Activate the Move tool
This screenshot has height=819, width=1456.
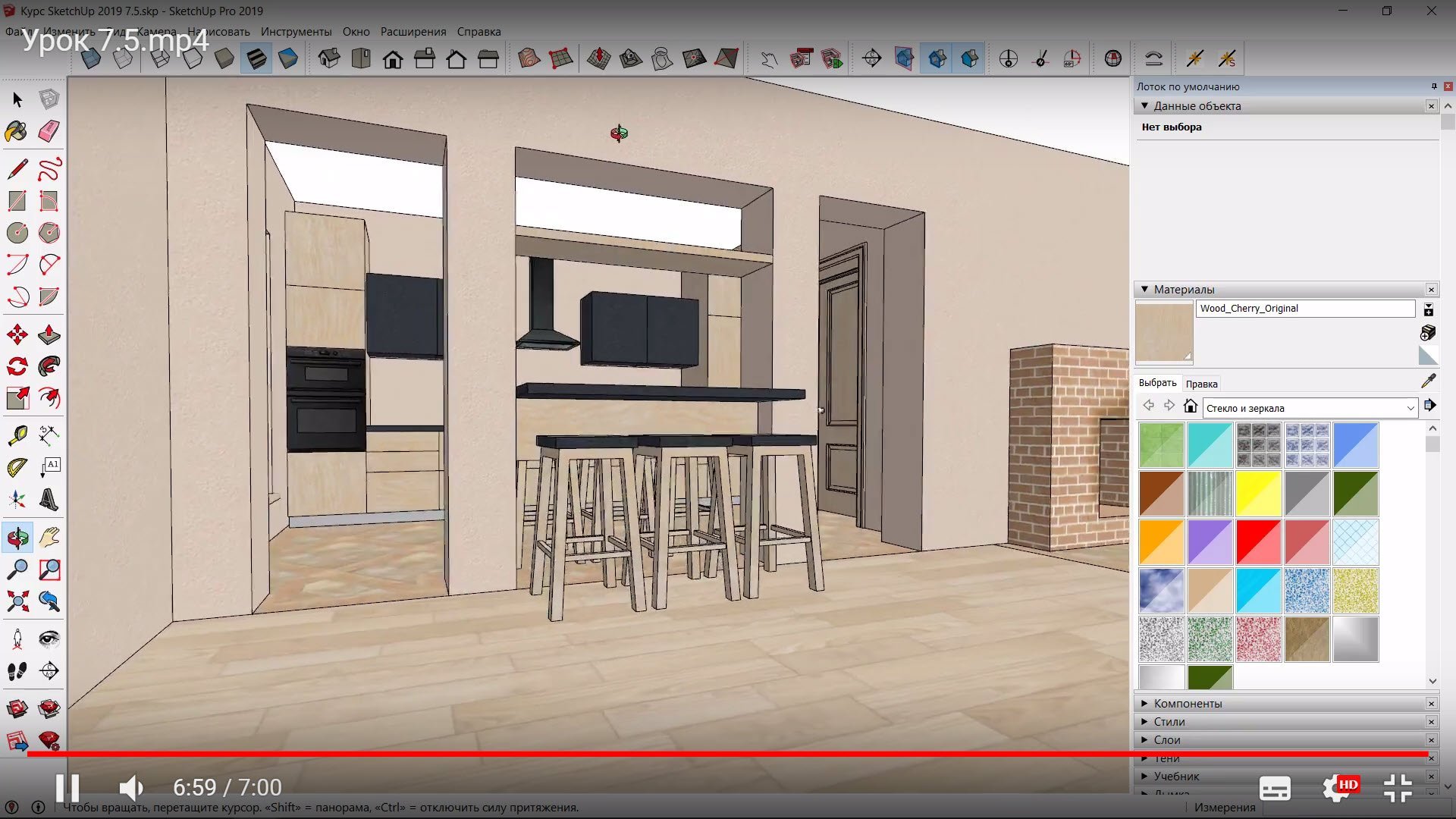coord(17,334)
